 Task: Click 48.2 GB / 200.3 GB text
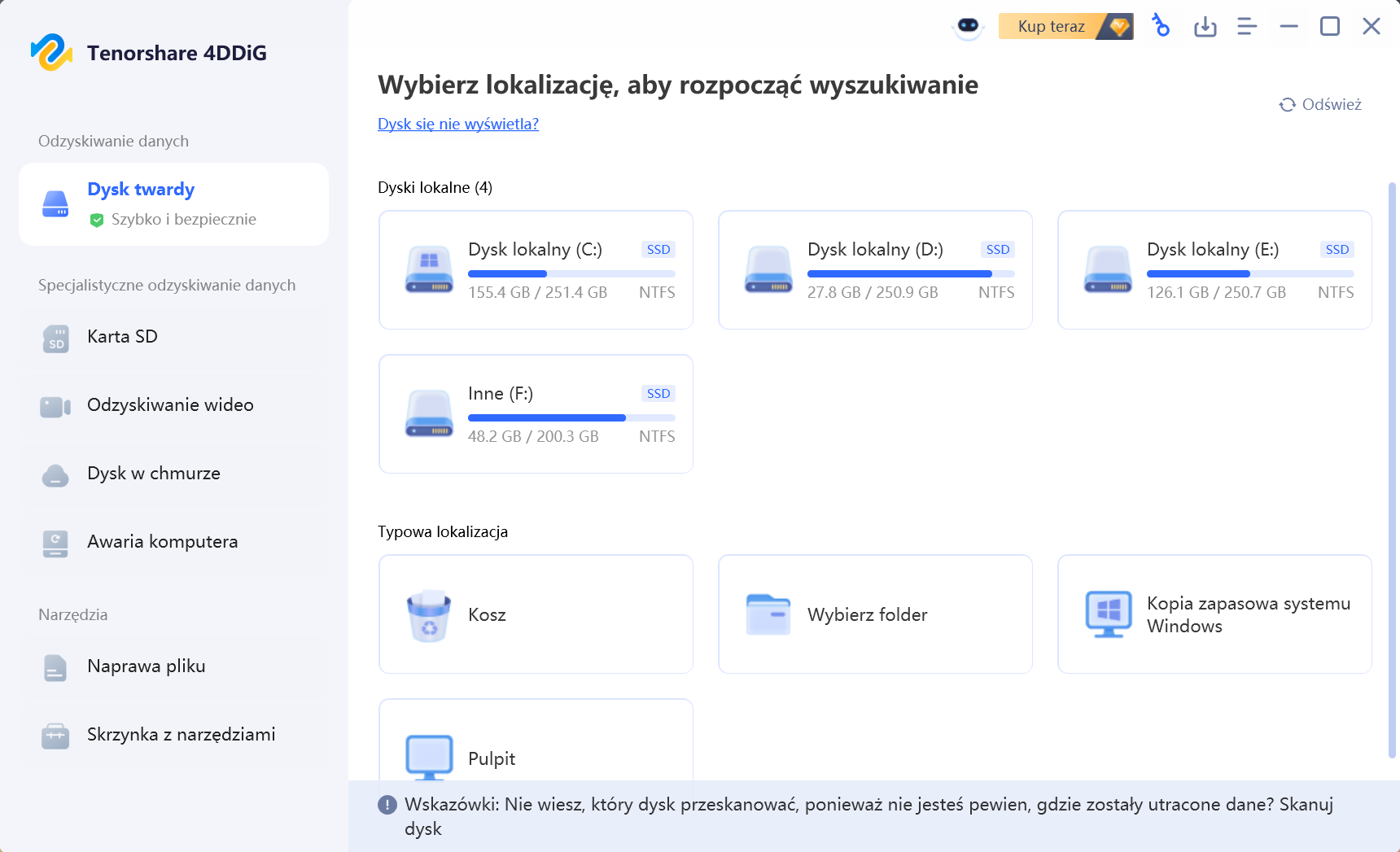533,436
